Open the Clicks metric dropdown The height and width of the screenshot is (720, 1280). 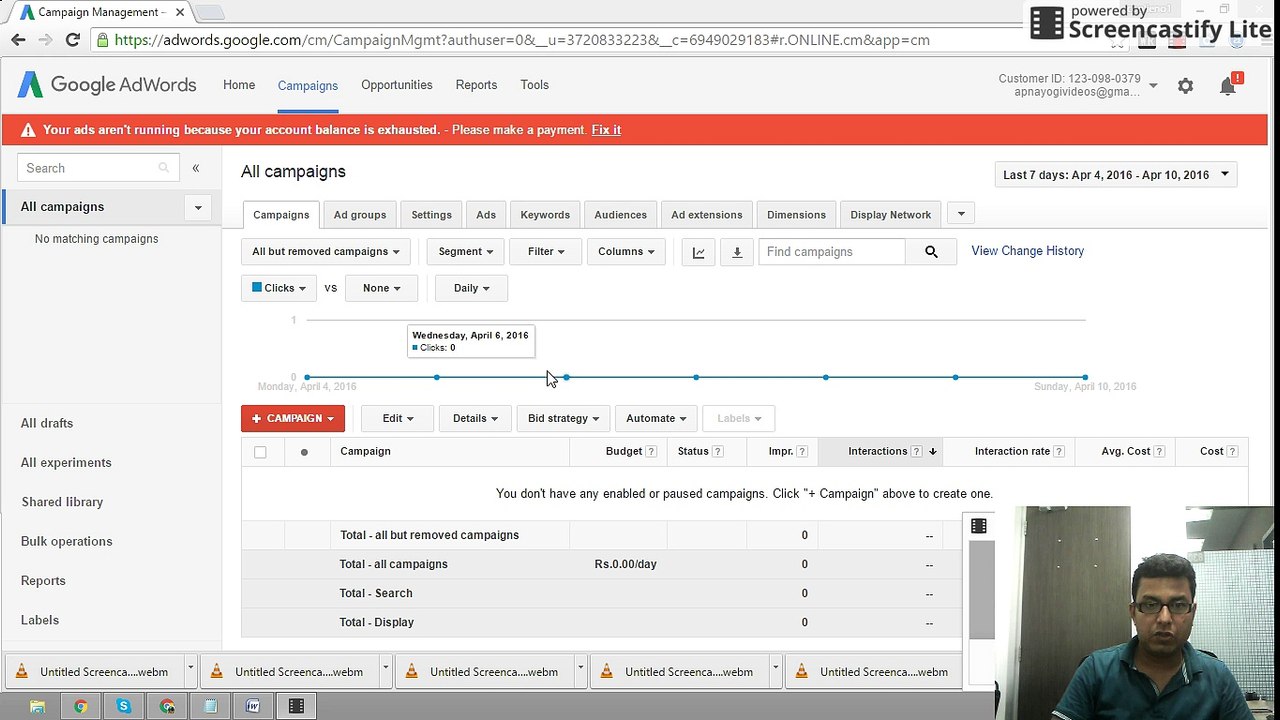point(279,288)
